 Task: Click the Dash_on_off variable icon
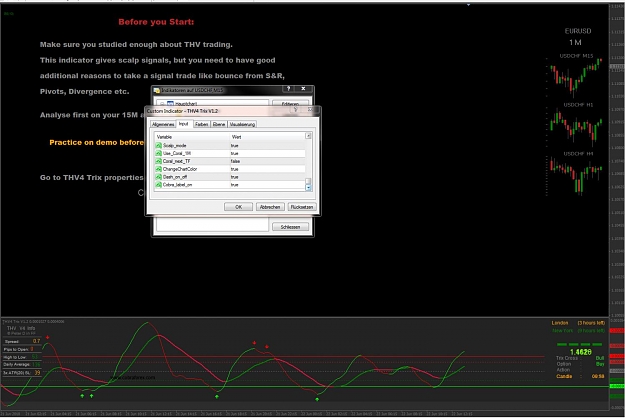[158, 177]
